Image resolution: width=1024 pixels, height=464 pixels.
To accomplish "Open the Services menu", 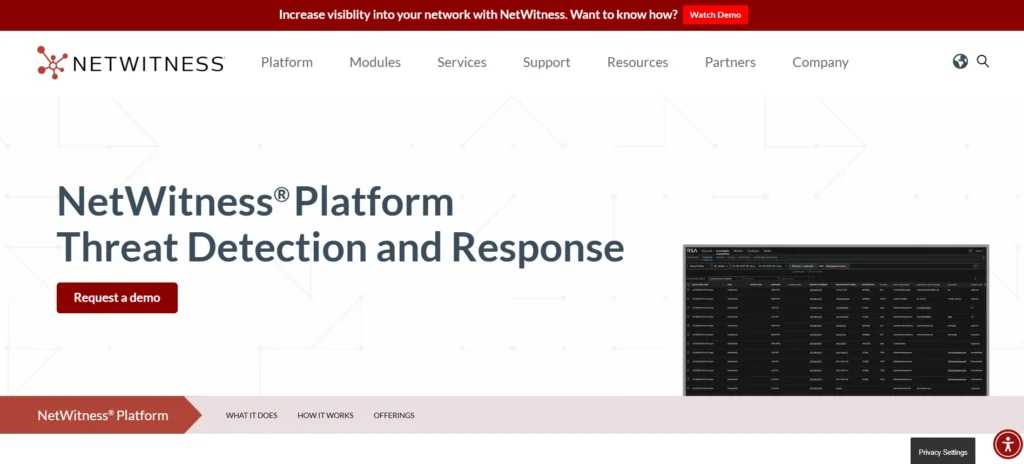I will pyautogui.click(x=462, y=62).
